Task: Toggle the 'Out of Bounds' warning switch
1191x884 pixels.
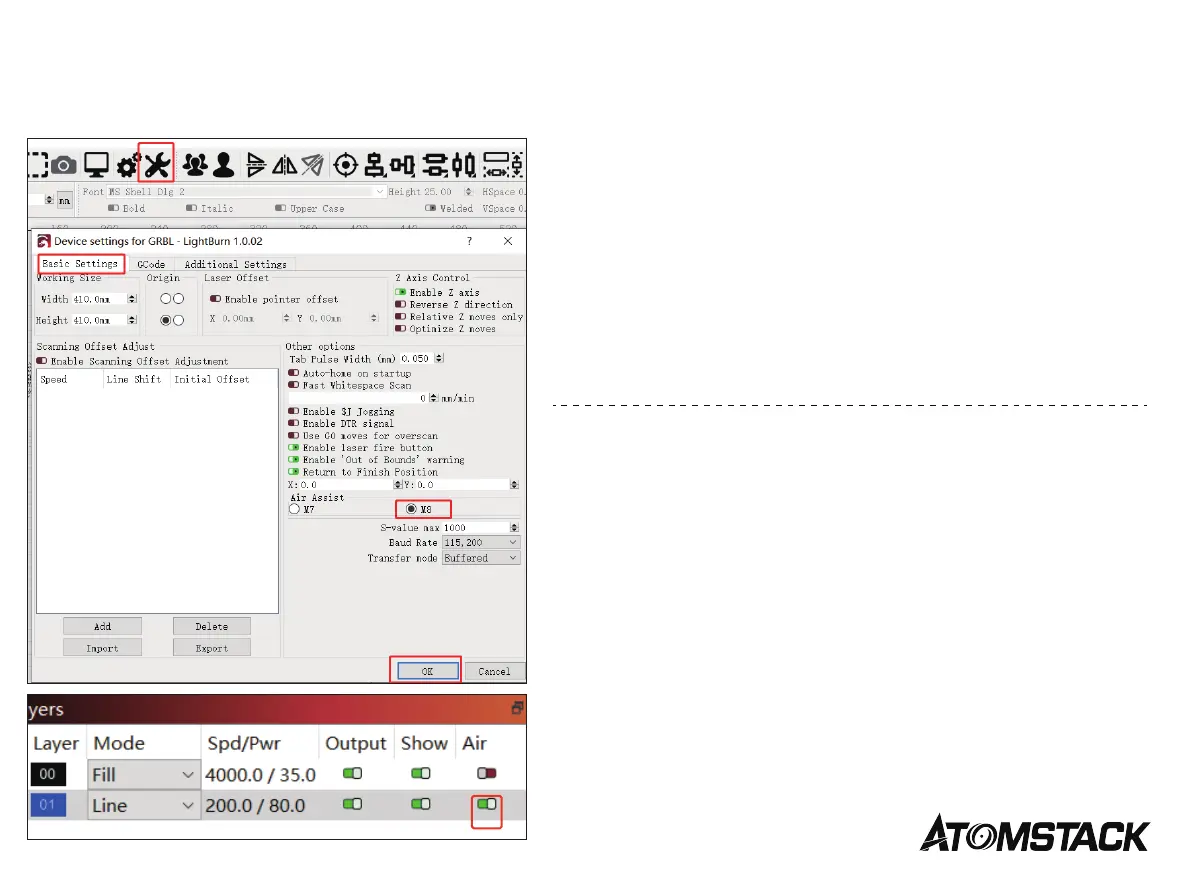Action: coord(294,460)
